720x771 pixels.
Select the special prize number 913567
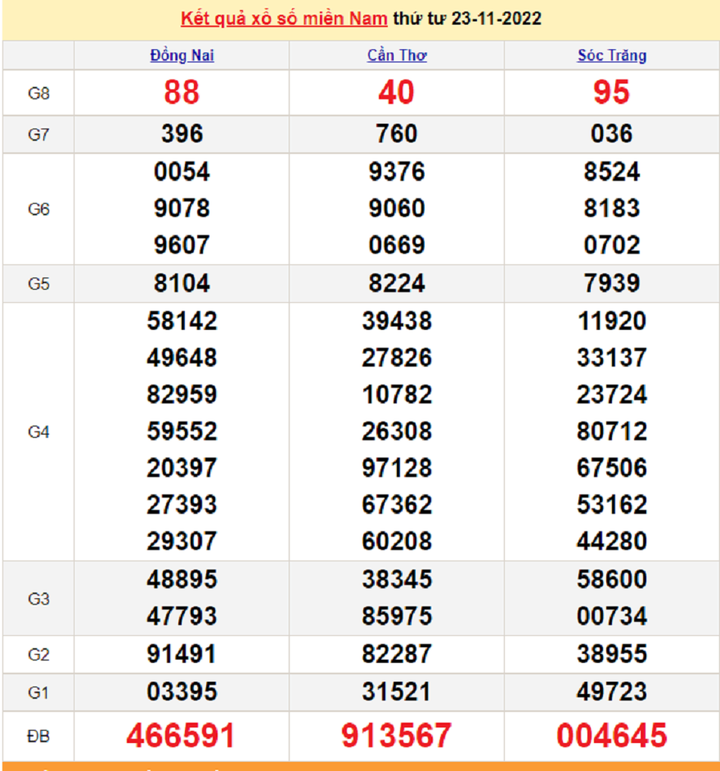click(397, 736)
